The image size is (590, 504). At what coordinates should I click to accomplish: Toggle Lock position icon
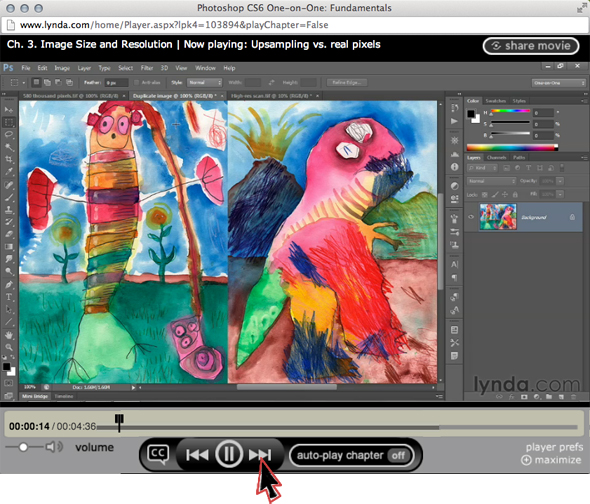505,195
